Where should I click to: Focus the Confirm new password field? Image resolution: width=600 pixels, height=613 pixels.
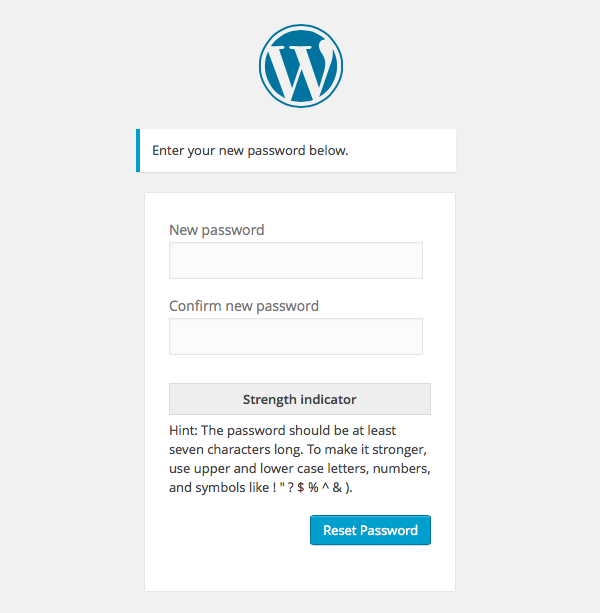tap(296, 336)
